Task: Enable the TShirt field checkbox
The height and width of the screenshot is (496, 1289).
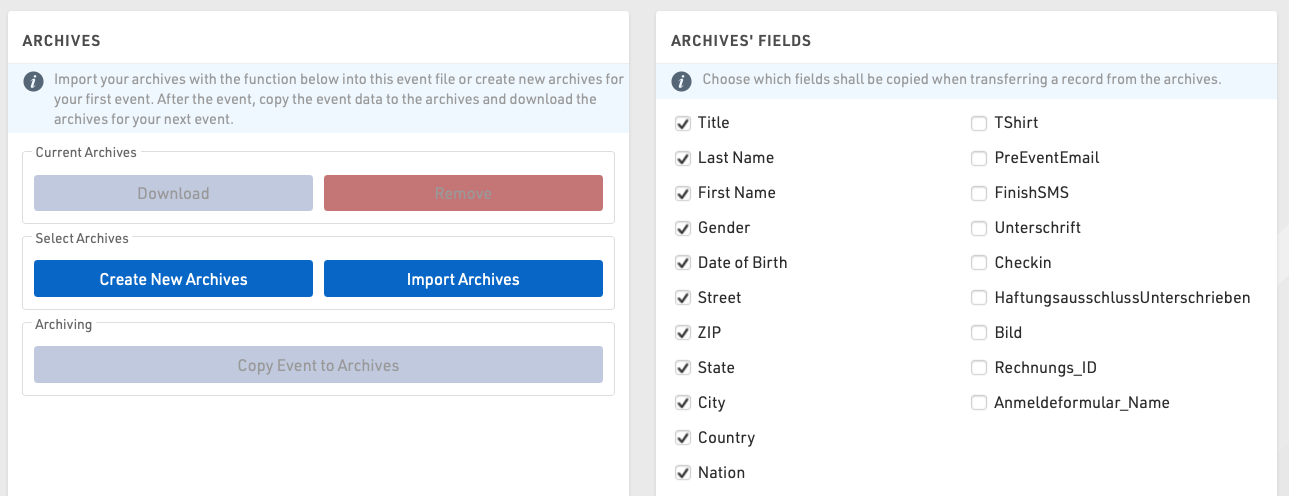Action: tap(979, 123)
